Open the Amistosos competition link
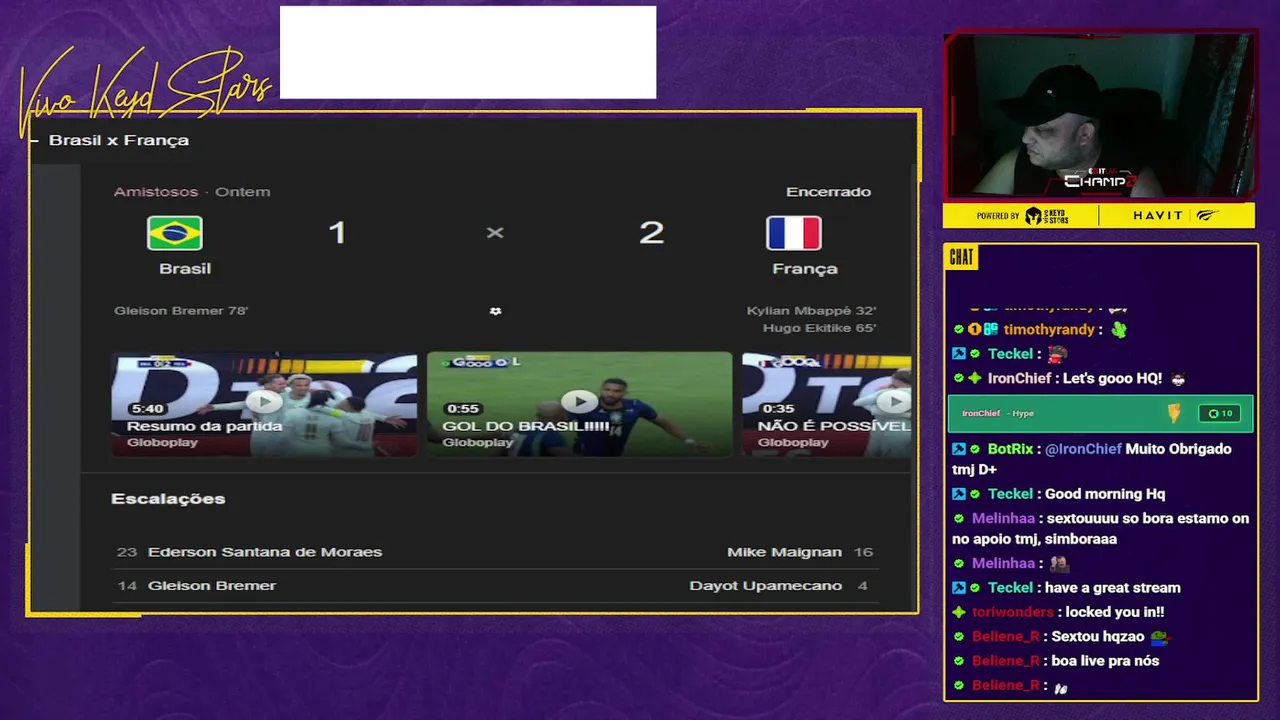 coord(156,192)
